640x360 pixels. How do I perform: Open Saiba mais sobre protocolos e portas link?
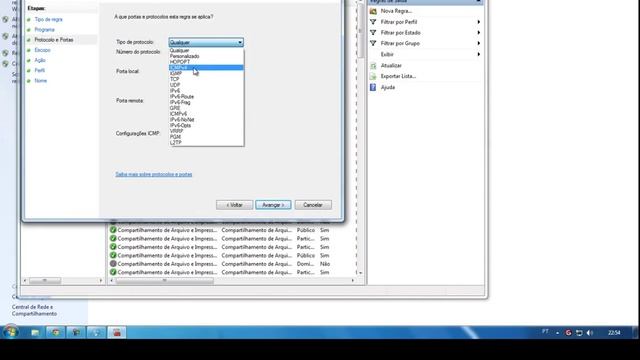point(154,174)
